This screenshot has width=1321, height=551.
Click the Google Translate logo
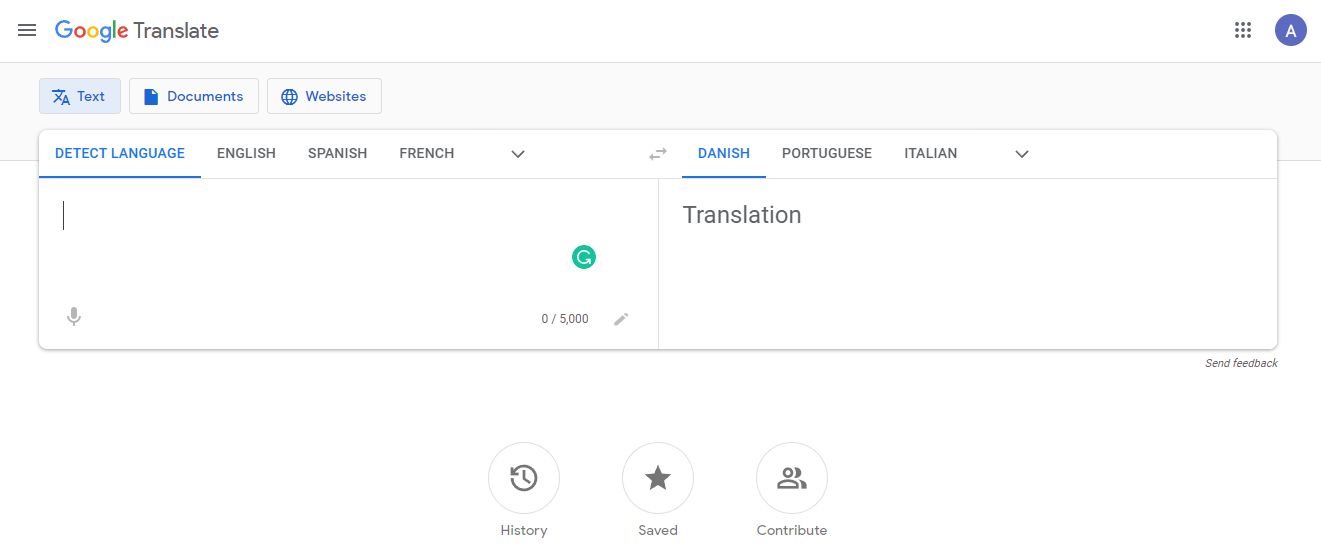(x=137, y=31)
